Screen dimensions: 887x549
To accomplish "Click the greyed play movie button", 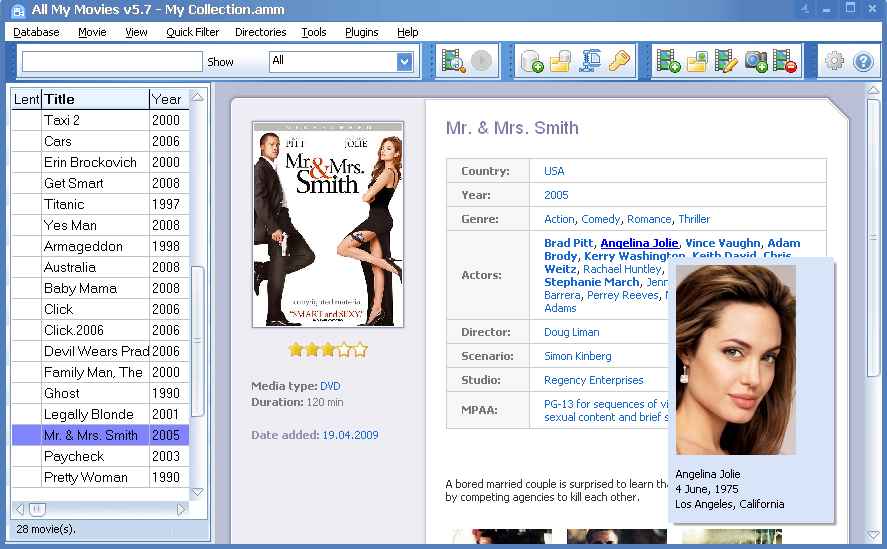I will 481,61.
